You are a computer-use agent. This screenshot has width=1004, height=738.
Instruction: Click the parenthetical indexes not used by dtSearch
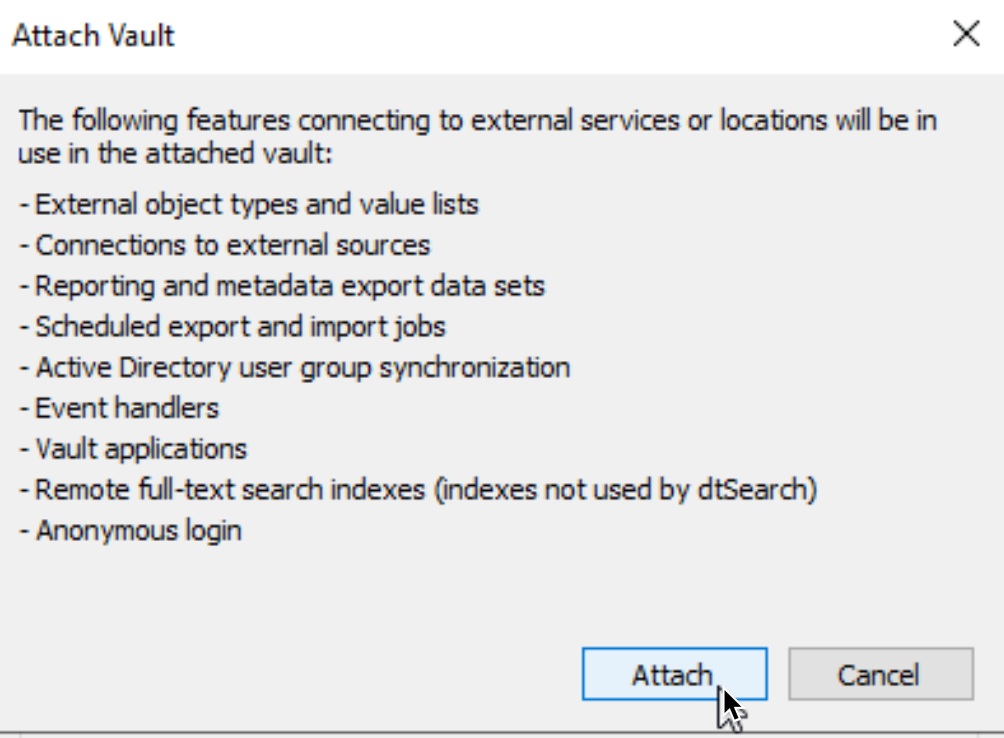[x=626, y=490]
